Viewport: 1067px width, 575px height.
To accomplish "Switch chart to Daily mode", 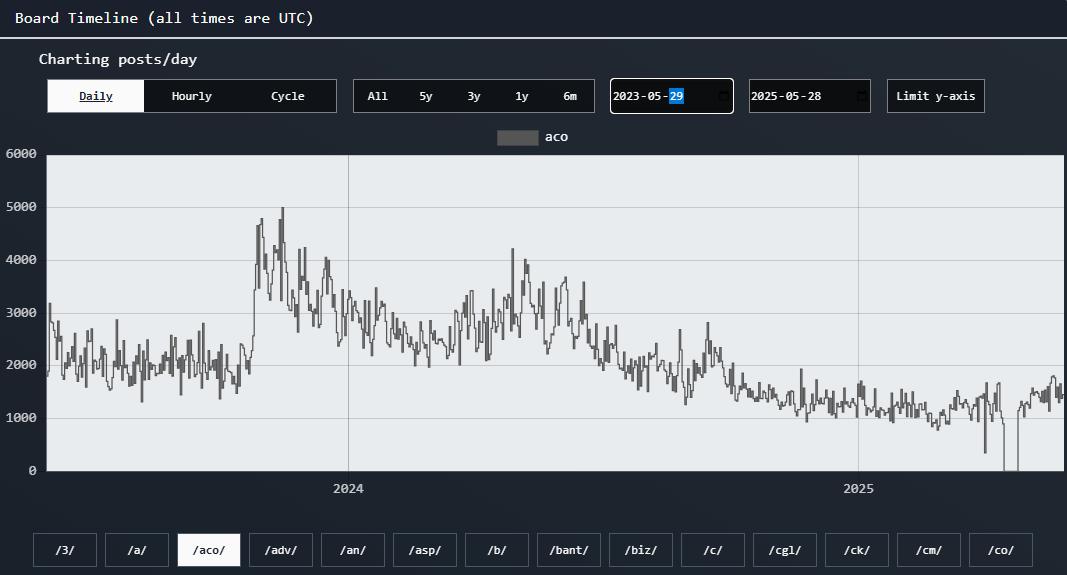I will 96,96.
